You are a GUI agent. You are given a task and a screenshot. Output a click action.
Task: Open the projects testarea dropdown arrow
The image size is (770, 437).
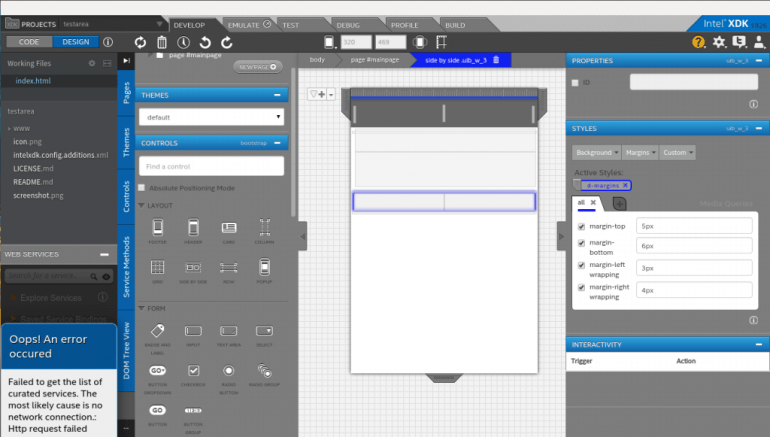(159, 24)
